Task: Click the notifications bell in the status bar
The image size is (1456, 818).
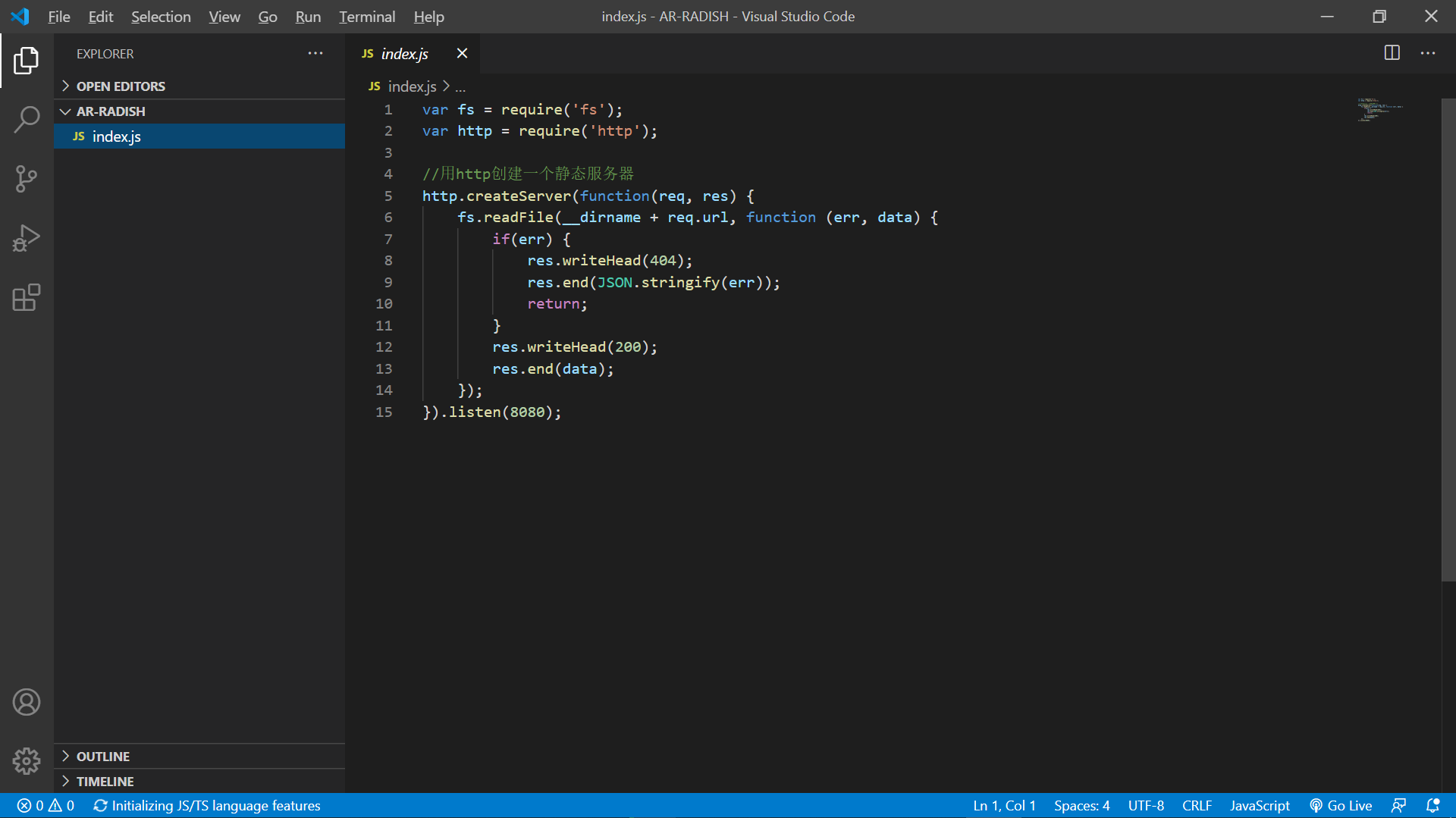Action: click(x=1432, y=805)
